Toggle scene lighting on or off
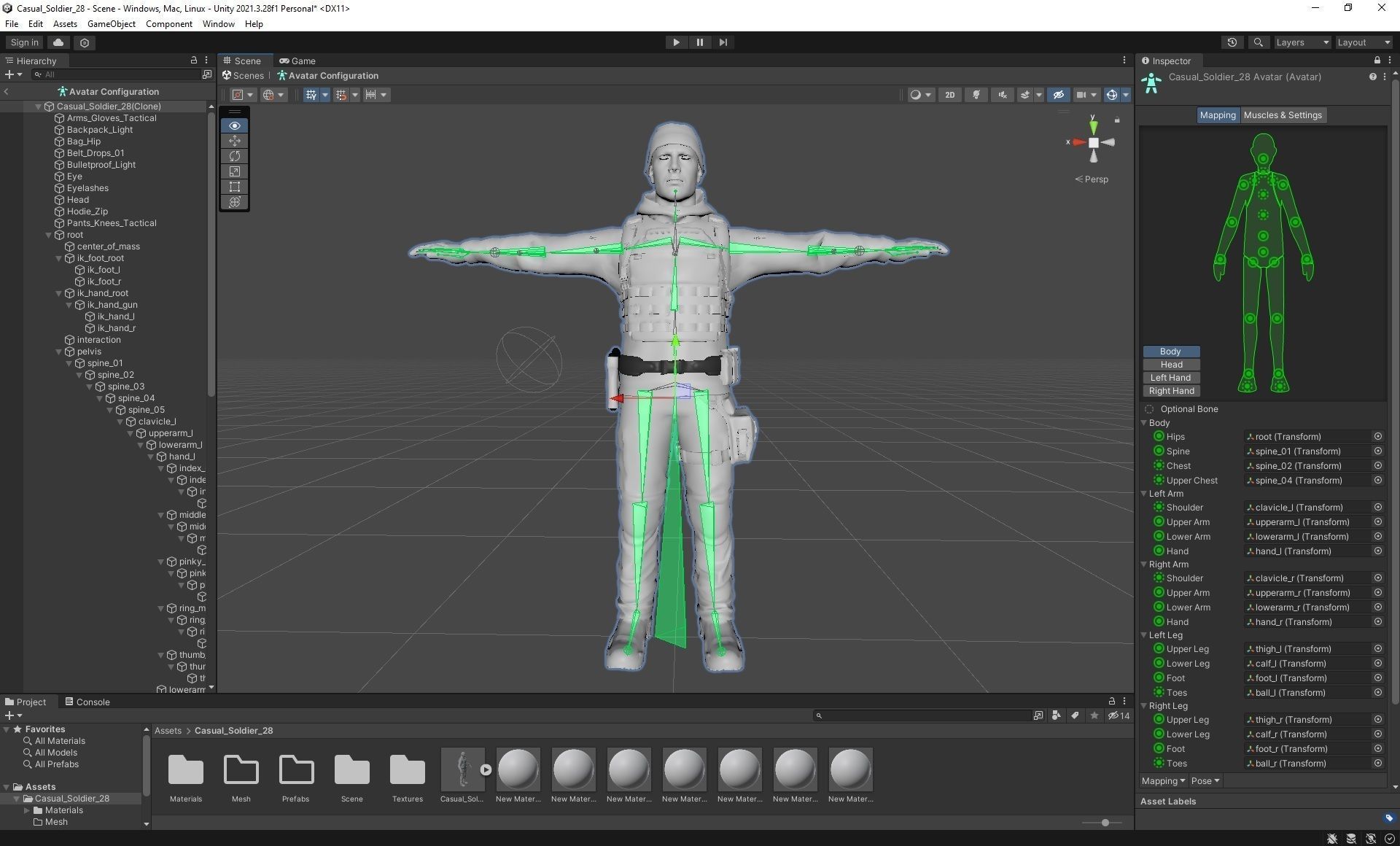 [976, 95]
